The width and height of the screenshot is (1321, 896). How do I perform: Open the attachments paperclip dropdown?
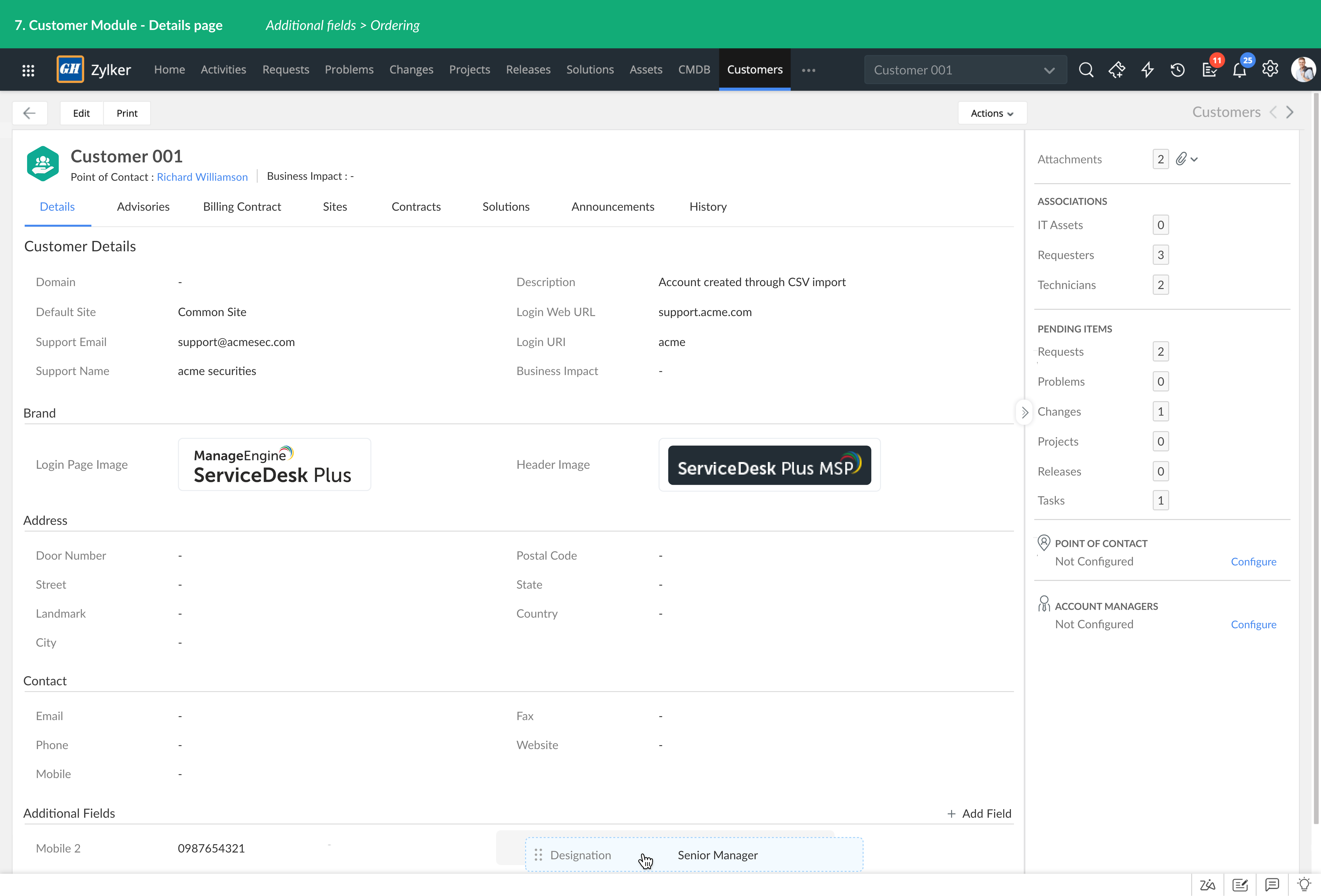pyautogui.click(x=1186, y=159)
